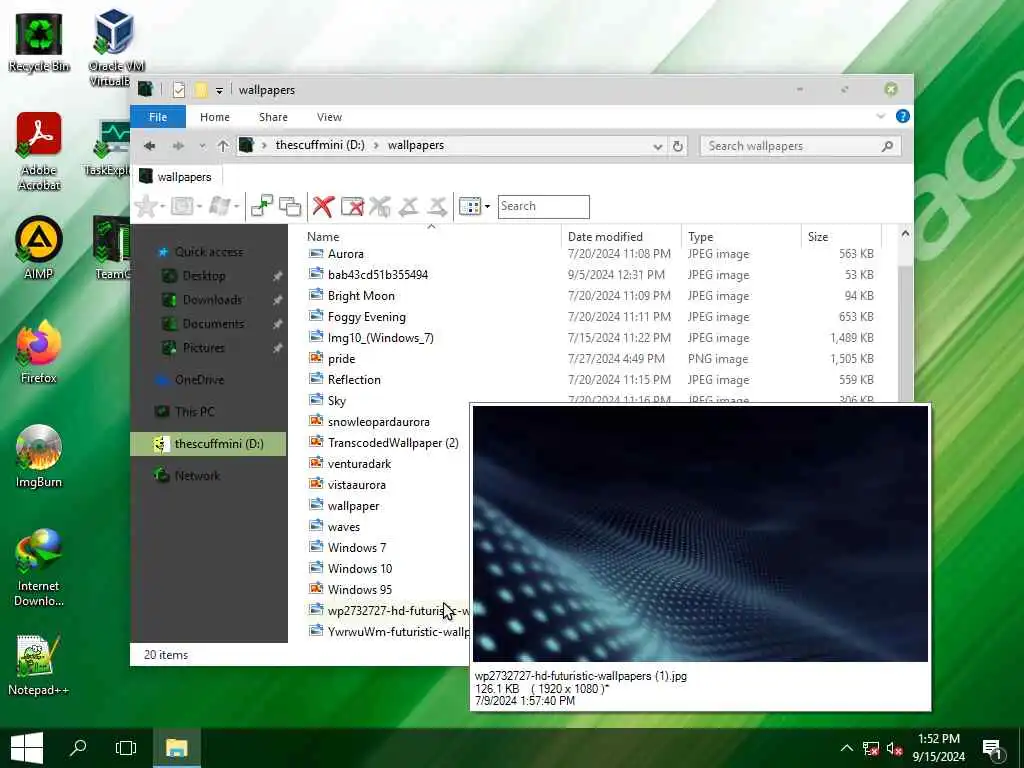
Task: Open the File menu tab
Action: (158, 117)
